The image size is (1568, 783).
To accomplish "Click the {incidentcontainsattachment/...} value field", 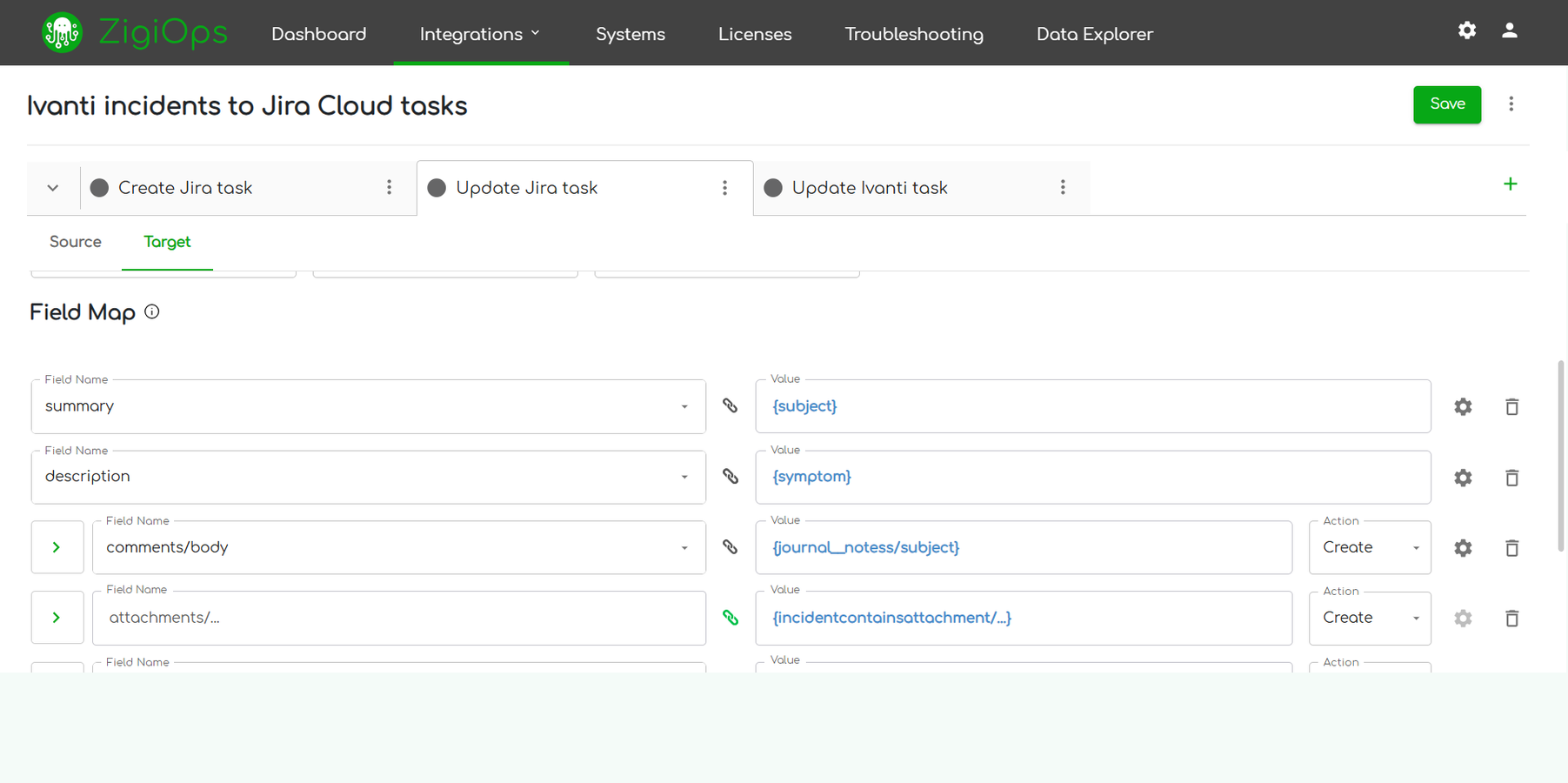I will tap(1024, 618).
